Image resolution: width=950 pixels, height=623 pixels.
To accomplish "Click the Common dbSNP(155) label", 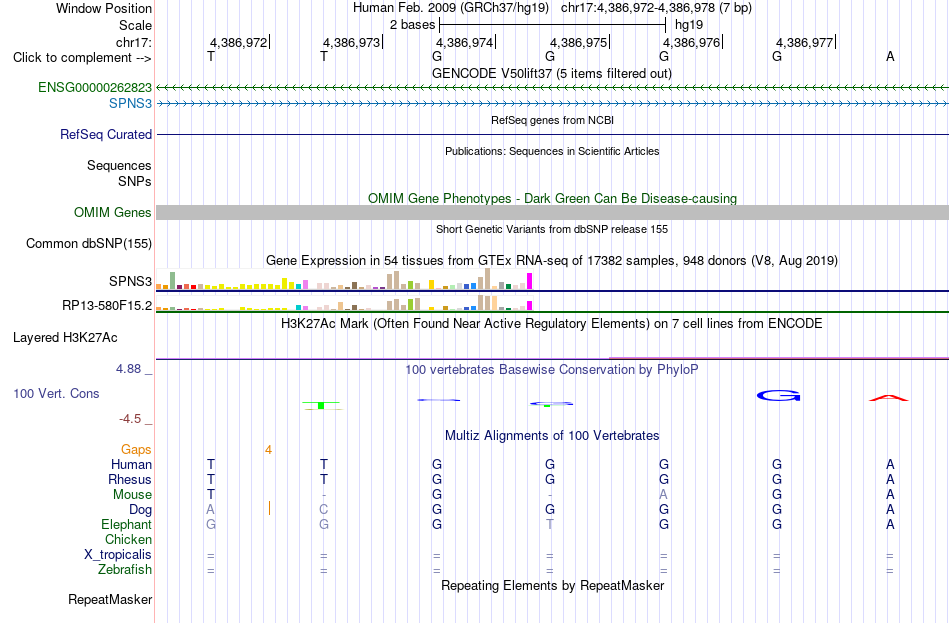I will (88, 244).
